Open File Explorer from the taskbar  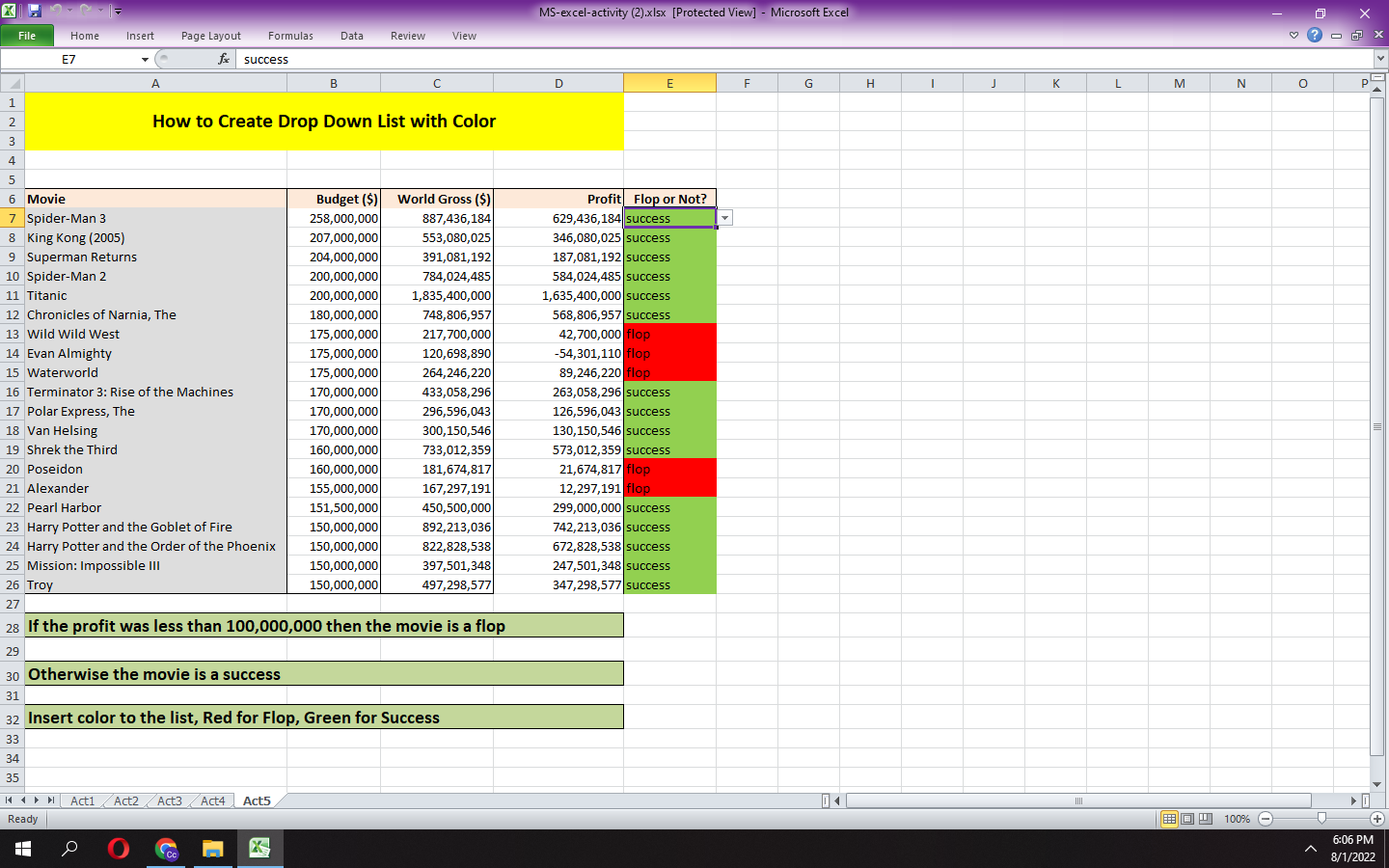click(213, 849)
